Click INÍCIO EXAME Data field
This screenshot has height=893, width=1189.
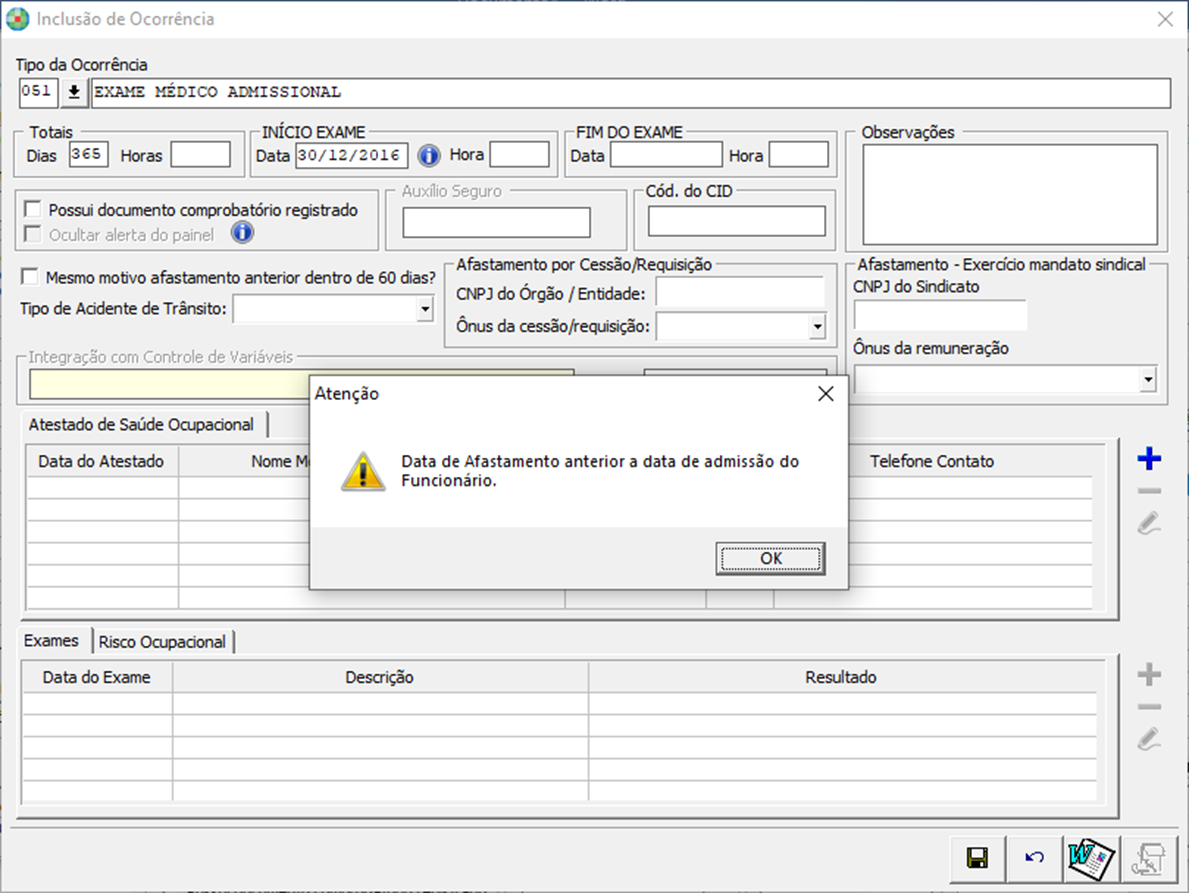[352, 155]
